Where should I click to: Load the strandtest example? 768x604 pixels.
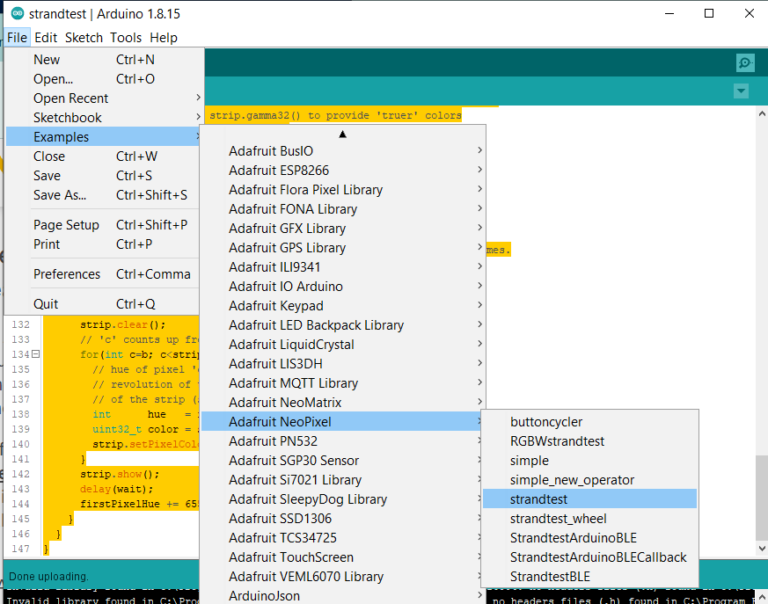[590, 499]
